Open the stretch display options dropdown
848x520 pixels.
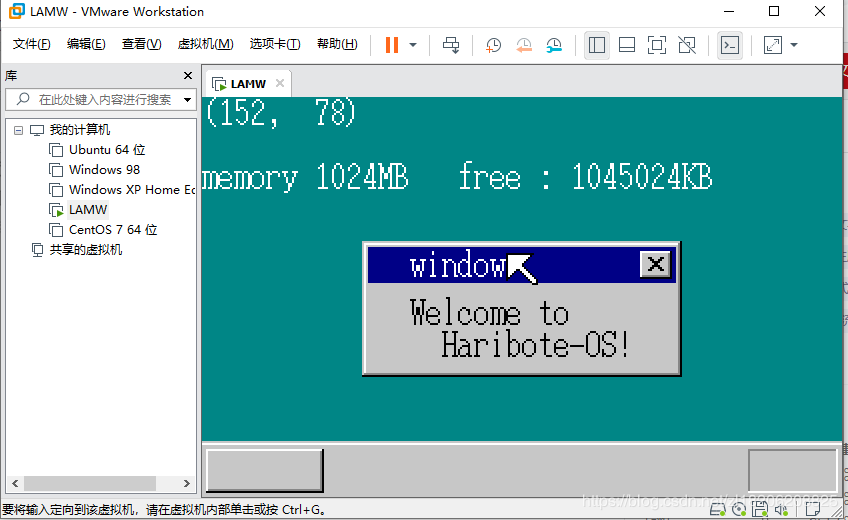point(794,45)
